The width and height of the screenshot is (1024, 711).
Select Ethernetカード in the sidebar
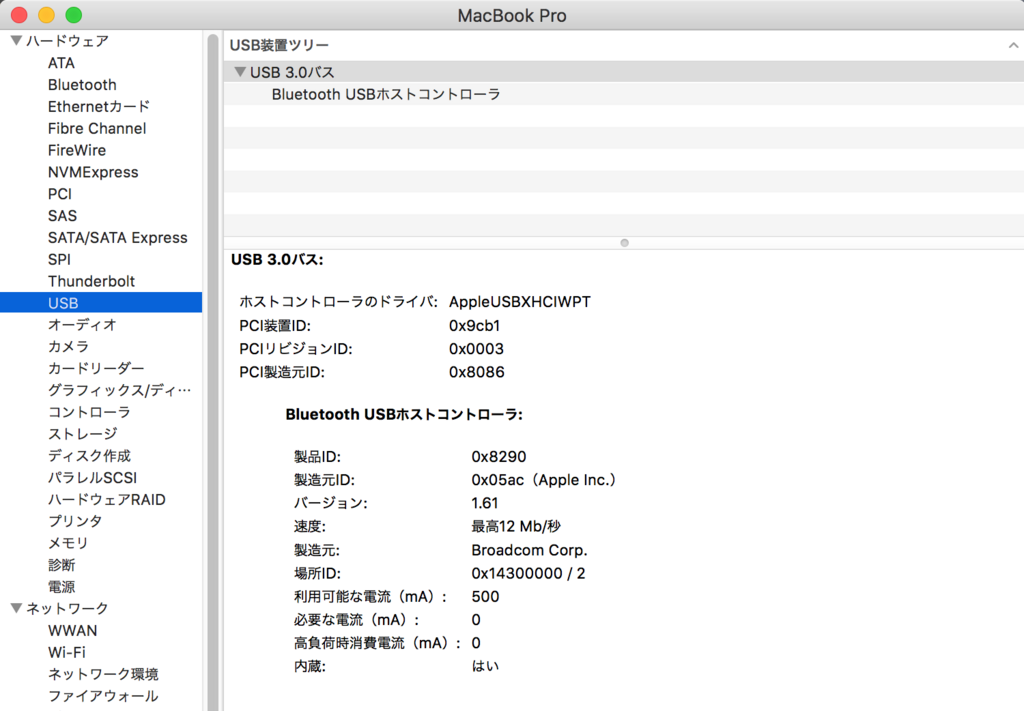click(x=99, y=106)
